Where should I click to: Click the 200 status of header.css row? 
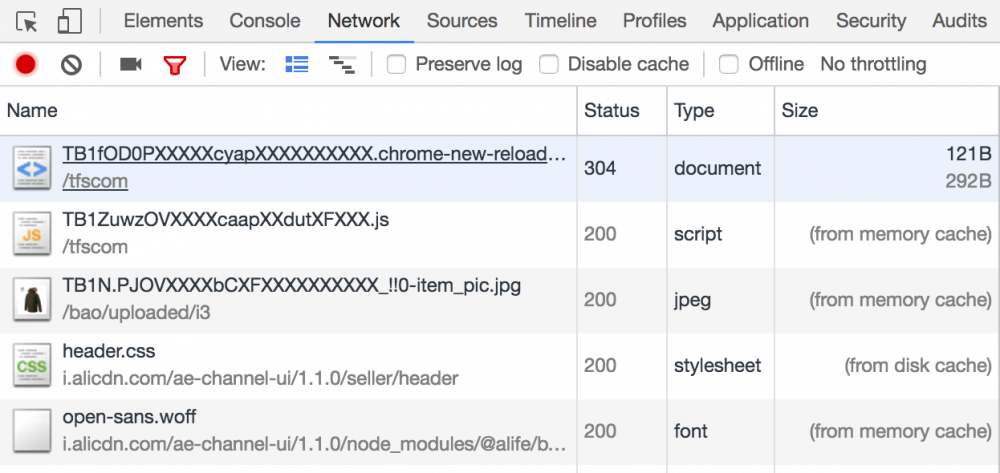point(600,365)
